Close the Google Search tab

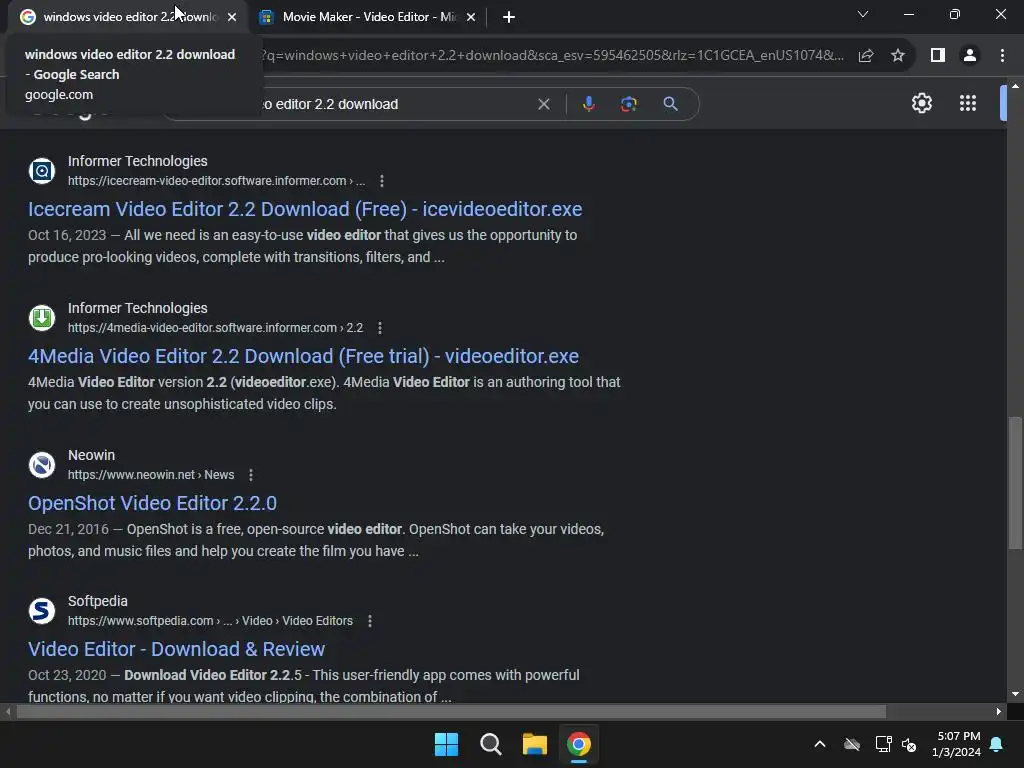pyautogui.click(x=232, y=17)
